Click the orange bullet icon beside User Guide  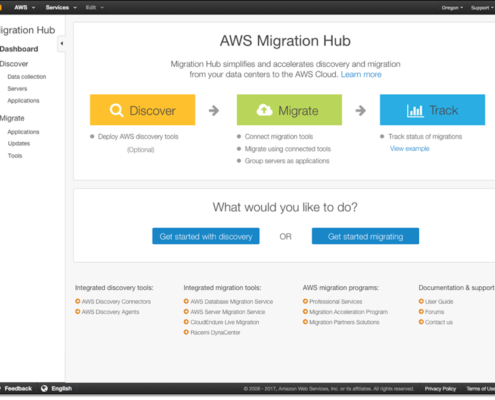(421, 301)
